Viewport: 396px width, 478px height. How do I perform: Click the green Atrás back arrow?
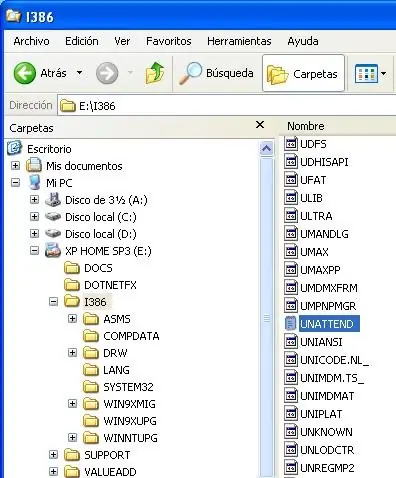tap(25, 73)
